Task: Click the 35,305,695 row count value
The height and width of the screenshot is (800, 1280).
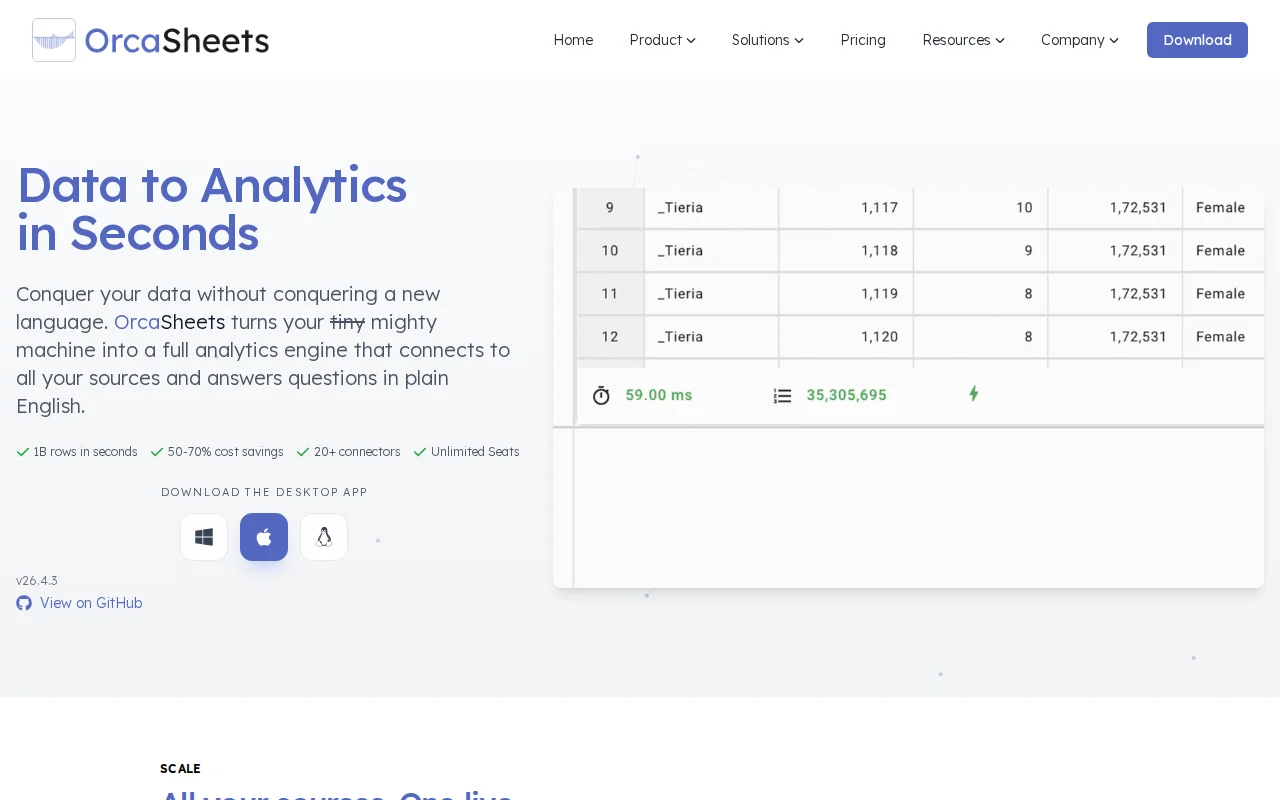Action: 847,395
